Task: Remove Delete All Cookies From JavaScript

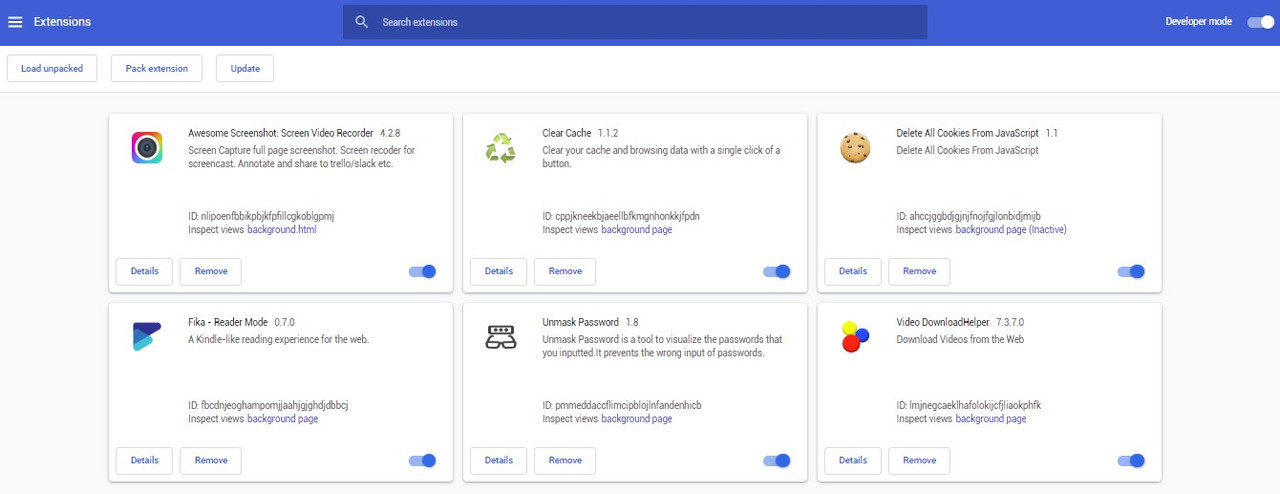Action: click(919, 271)
